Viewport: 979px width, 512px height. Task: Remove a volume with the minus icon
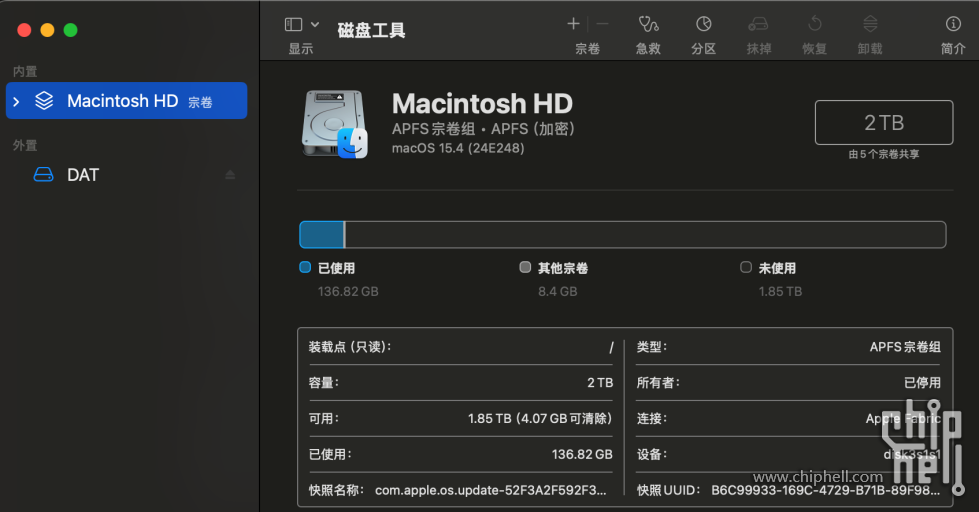(603, 24)
